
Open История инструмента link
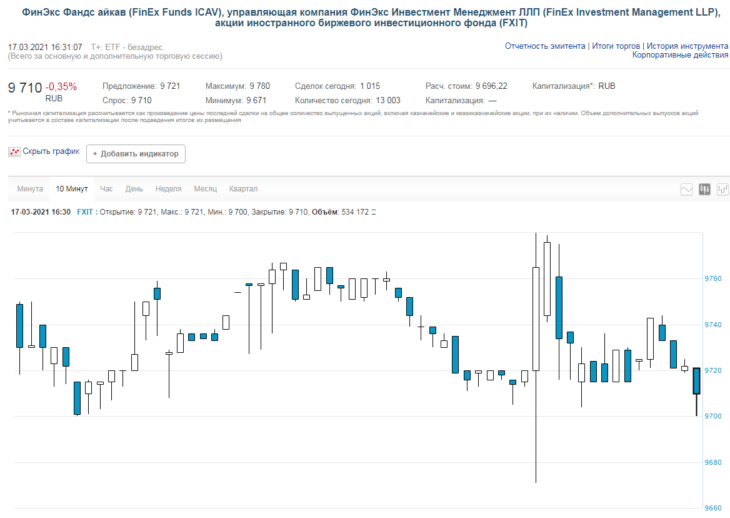click(687, 46)
